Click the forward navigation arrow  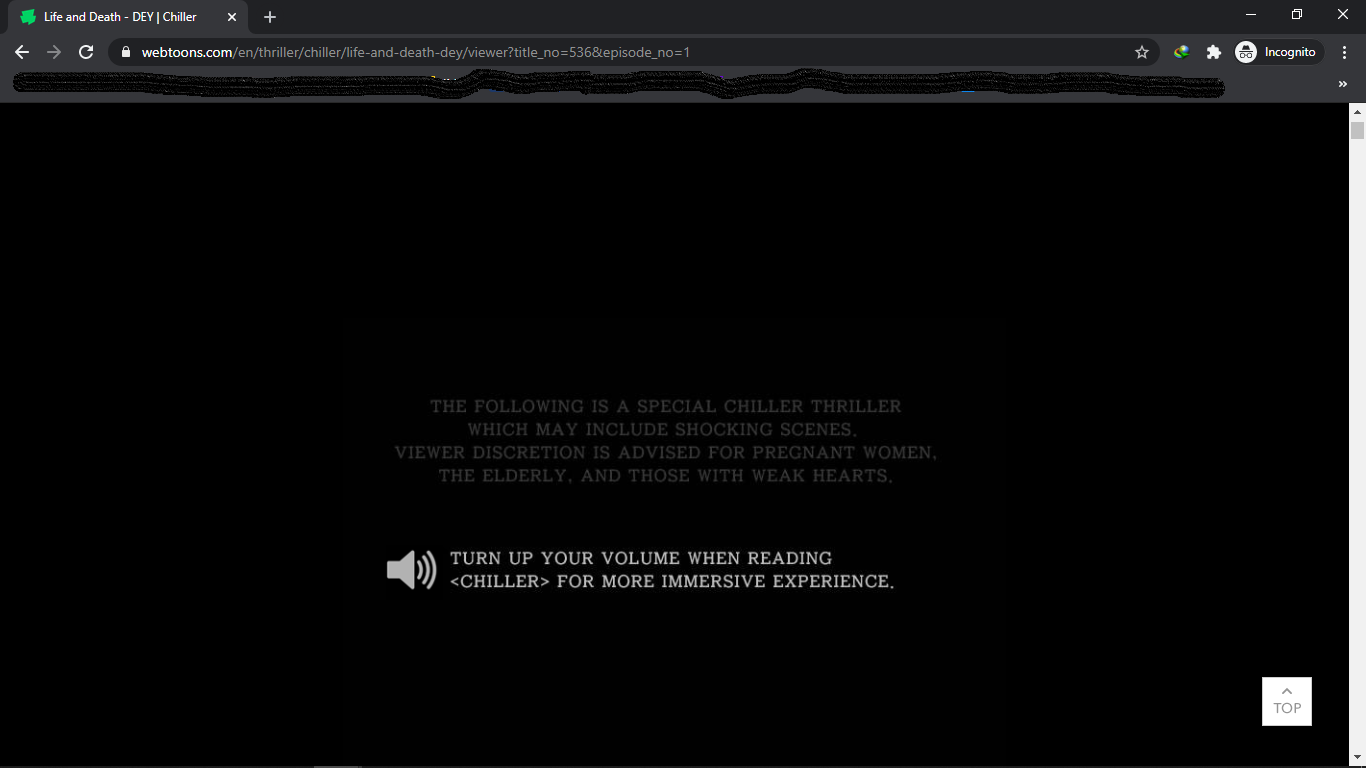[x=54, y=52]
